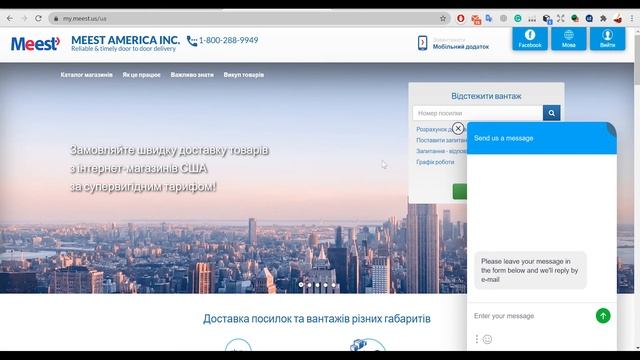Screen dimensions: 640x360
Task: Open the Chrome three-dot menu
Action: 632,18
